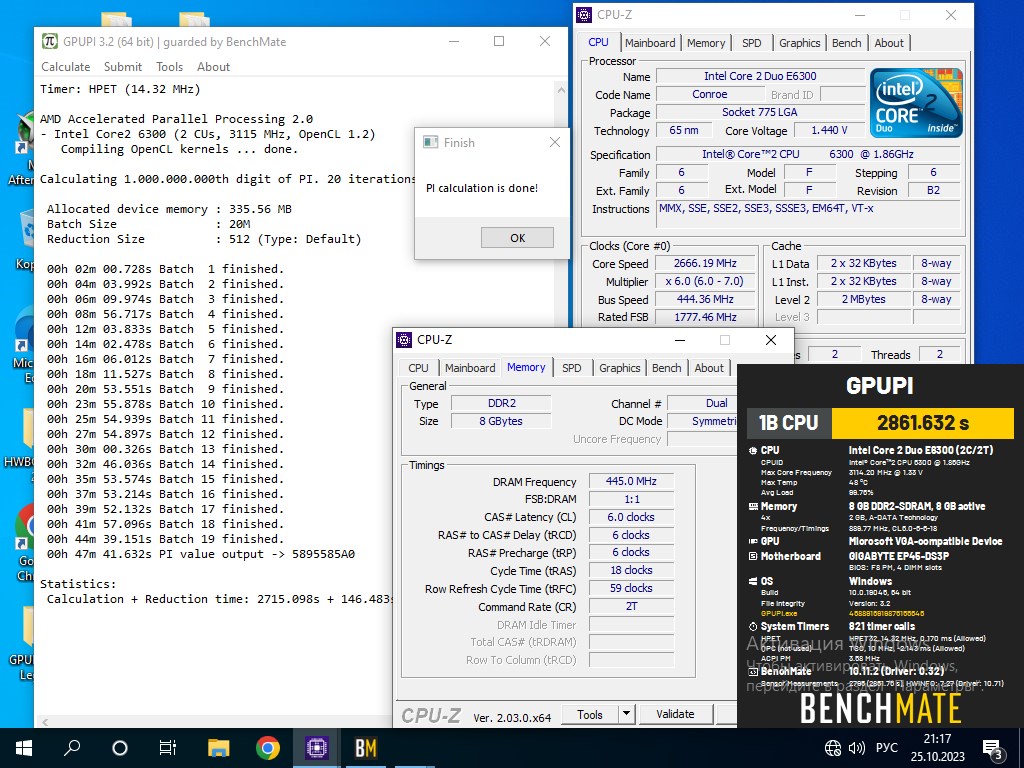Open Google Chrome from the taskbar
The height and width of the screenshot is (768, 1024).
[x=268, y=748]
